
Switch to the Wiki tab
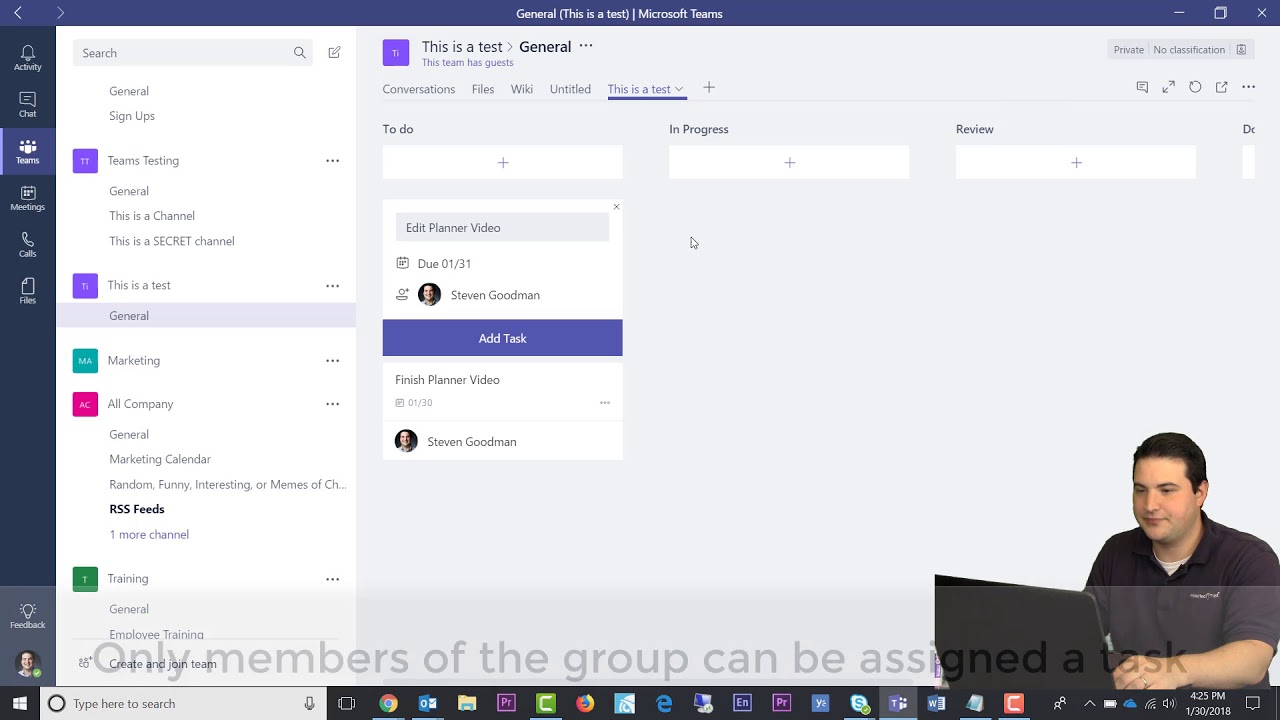coord(522,89)
